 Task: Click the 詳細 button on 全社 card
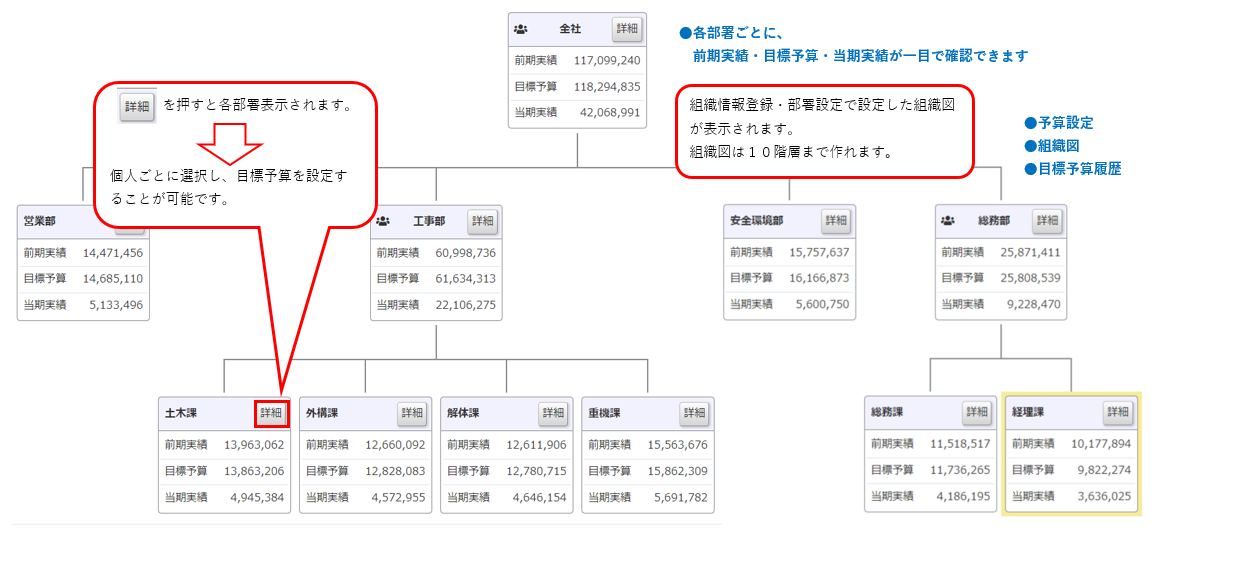627,29
